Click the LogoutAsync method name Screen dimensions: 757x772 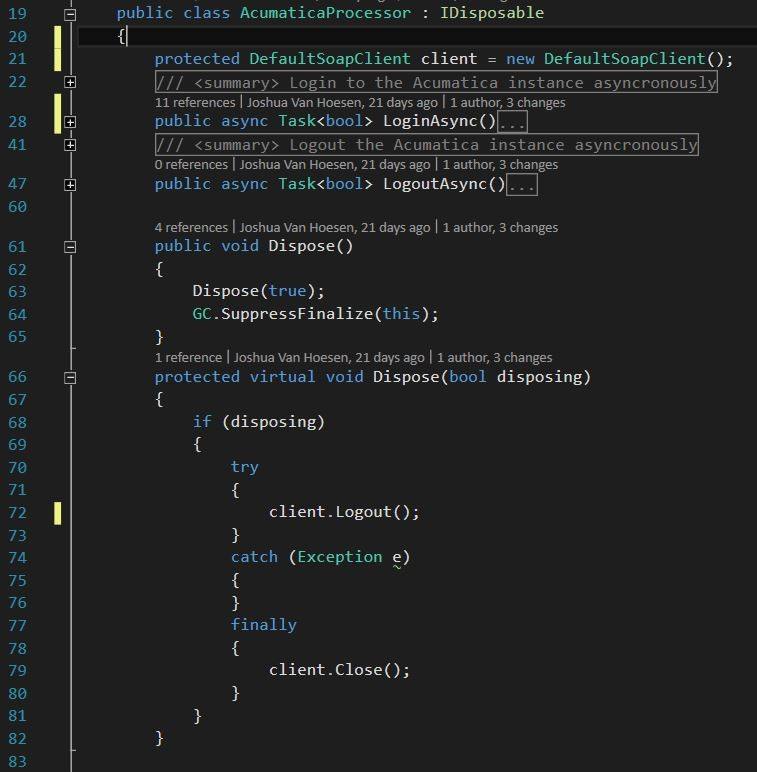(x=435, y=184)
